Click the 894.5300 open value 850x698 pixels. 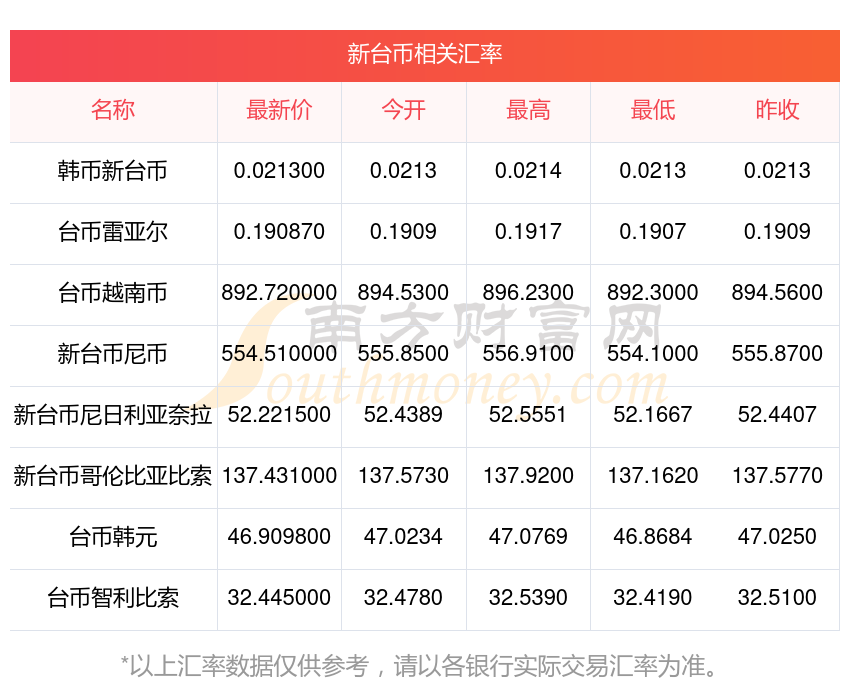(x=403, y=293)
